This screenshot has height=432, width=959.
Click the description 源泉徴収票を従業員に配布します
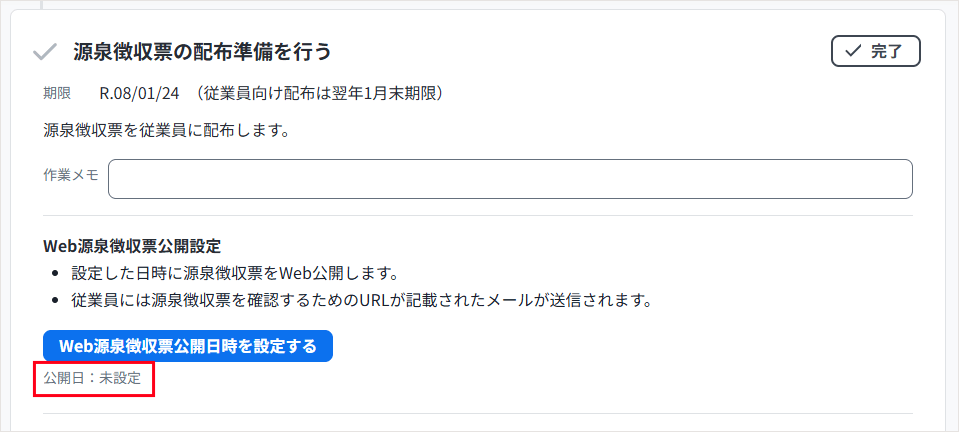(x=167, y=130)
